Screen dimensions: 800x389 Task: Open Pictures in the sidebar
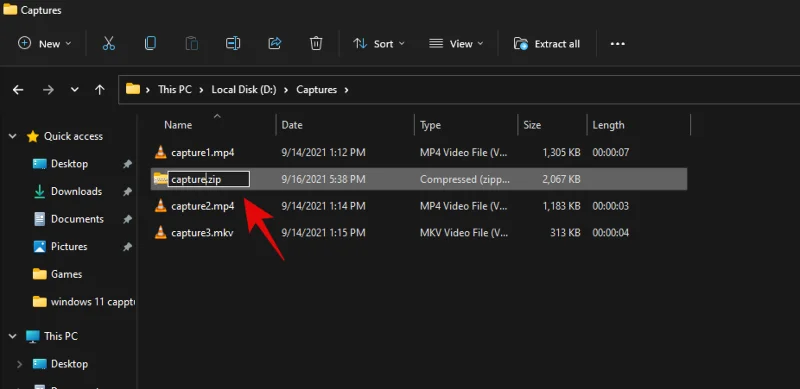point(69,247)
